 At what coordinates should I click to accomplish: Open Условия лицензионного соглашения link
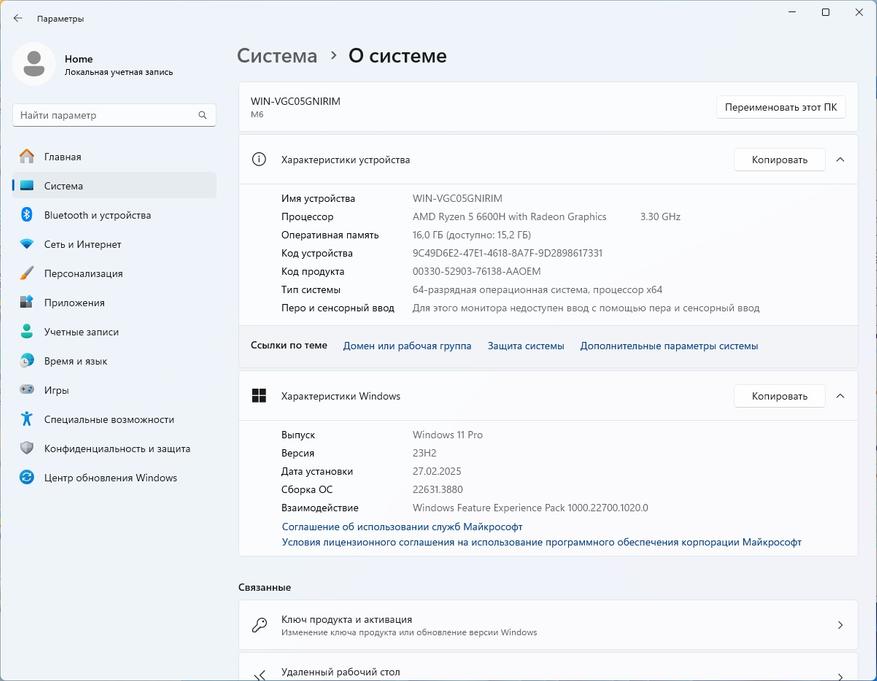(541, 542)
